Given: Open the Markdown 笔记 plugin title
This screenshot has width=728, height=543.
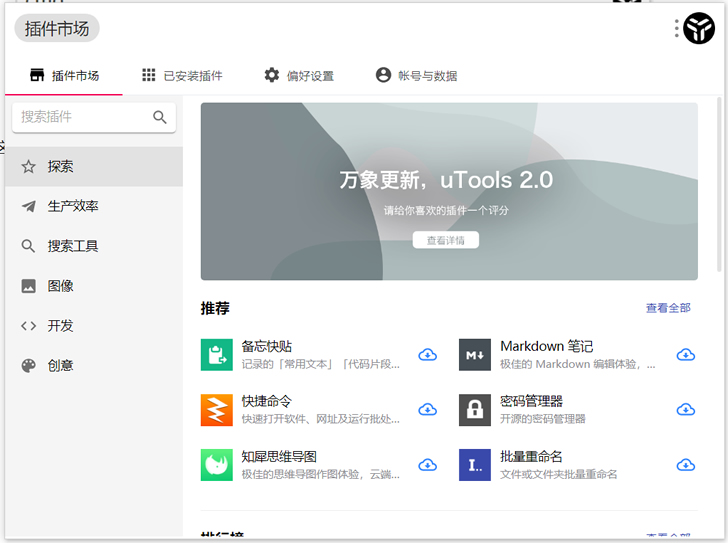Looking at the screenshot, I should pos(546,346).
